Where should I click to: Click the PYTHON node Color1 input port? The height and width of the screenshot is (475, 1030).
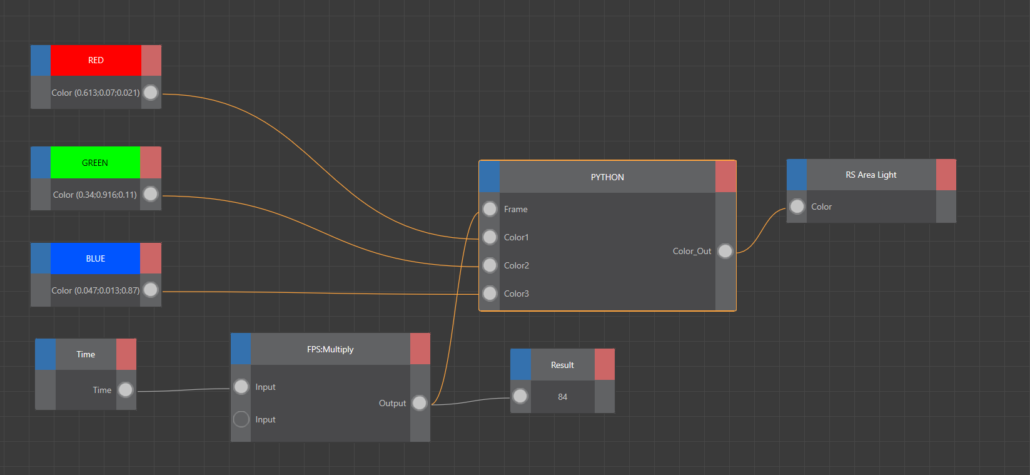[x=489, y=238]
